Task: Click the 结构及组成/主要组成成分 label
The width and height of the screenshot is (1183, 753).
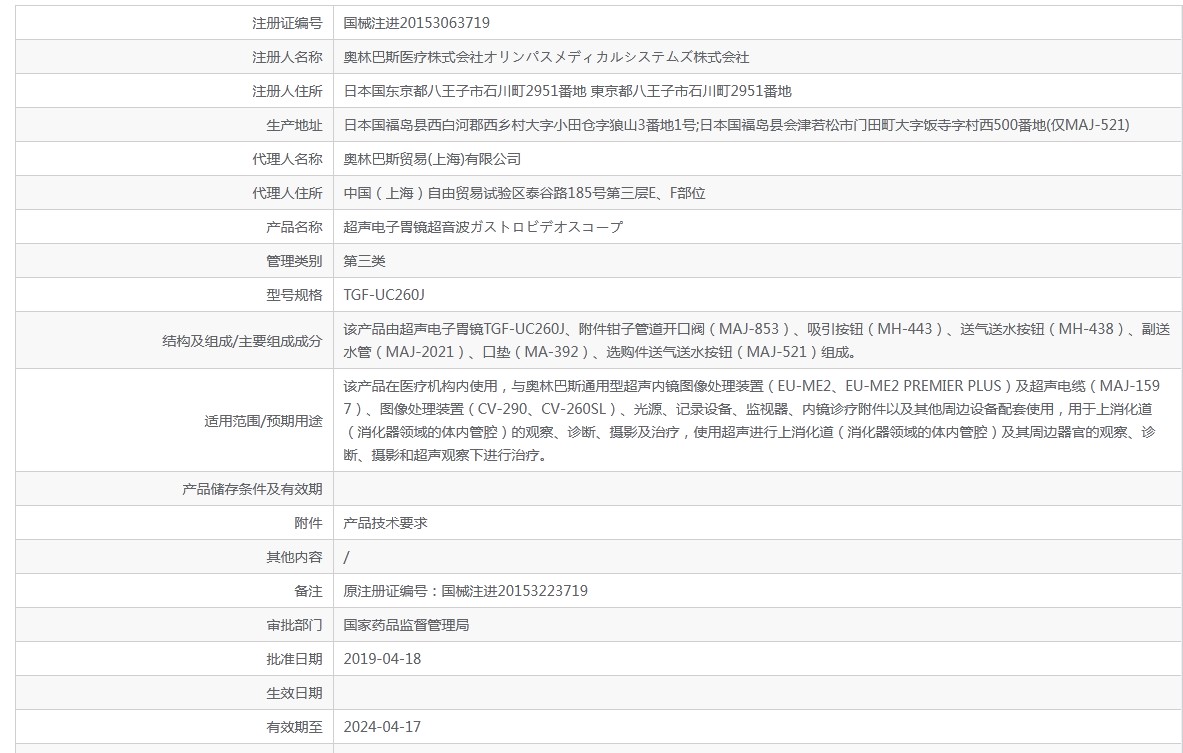Action: pos(242,341)
